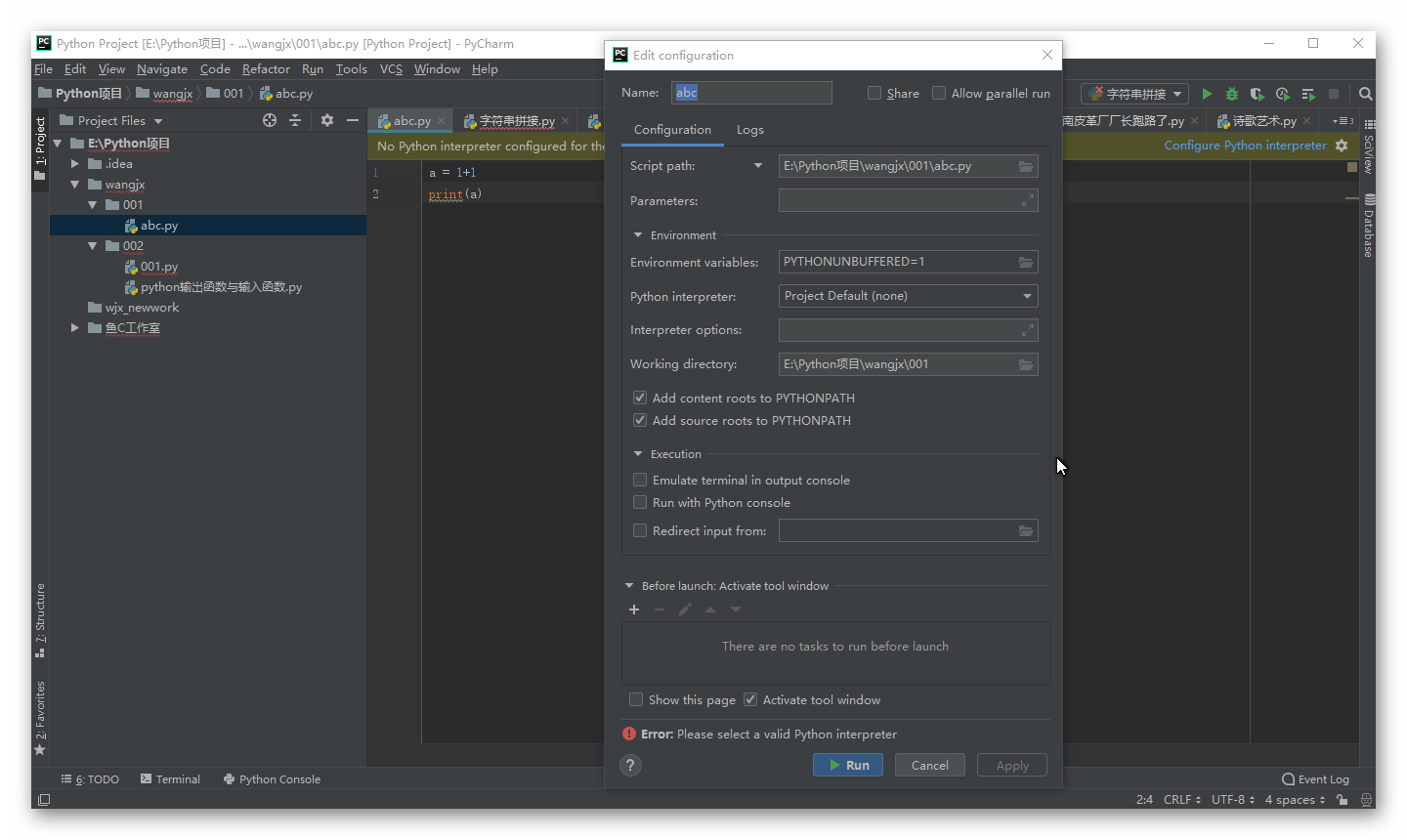Browse redirect input file folder icon
The image size is (1407, 840).
[x=1026, y=531]
